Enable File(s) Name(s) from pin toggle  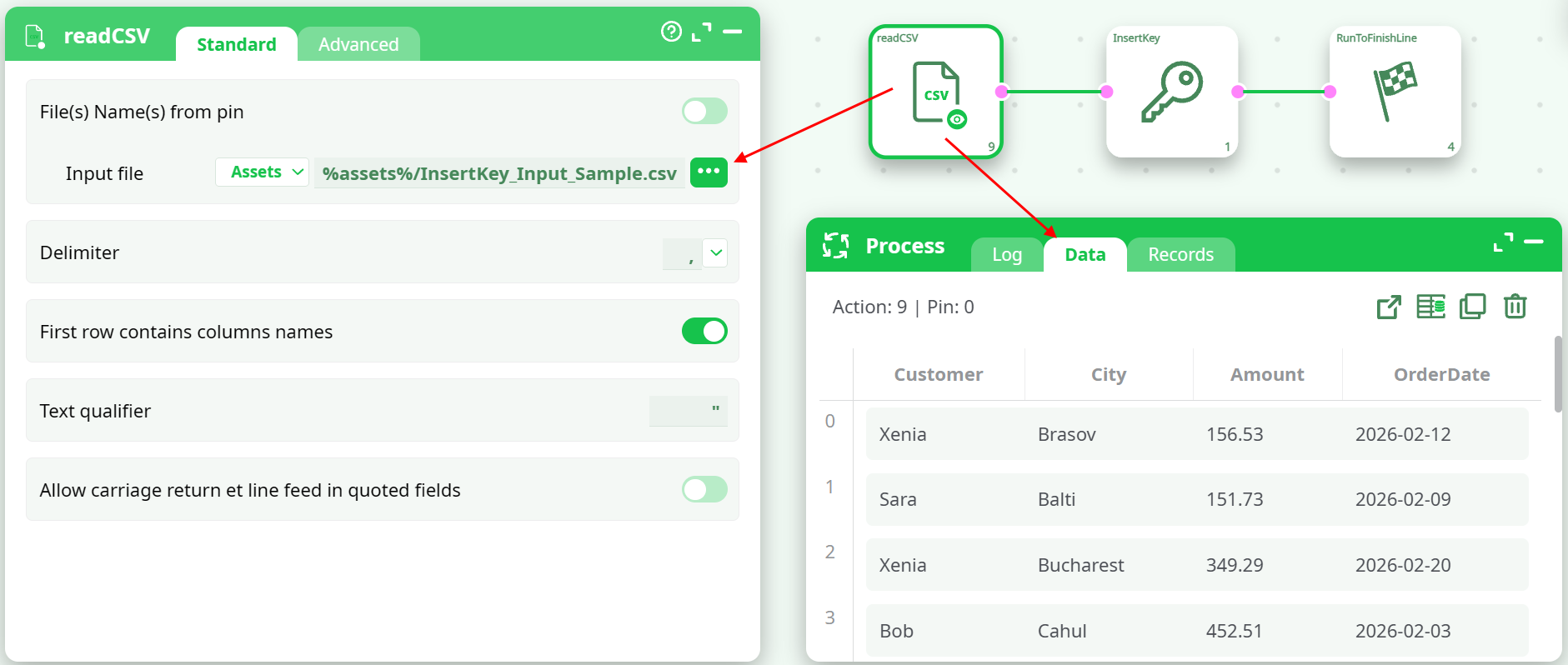[x=704, y=111]
